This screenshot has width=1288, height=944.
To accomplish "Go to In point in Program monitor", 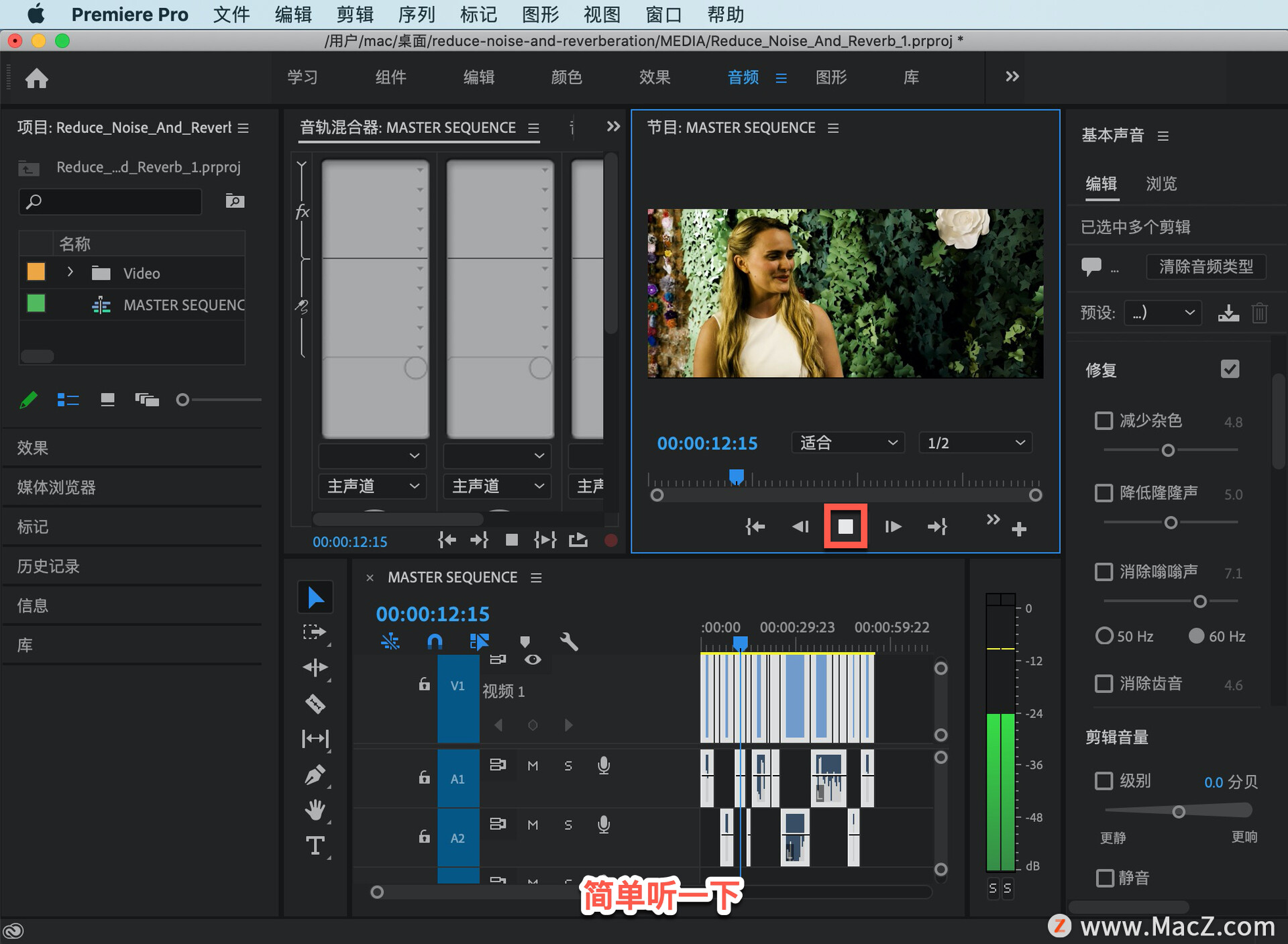I will point(755,527).
